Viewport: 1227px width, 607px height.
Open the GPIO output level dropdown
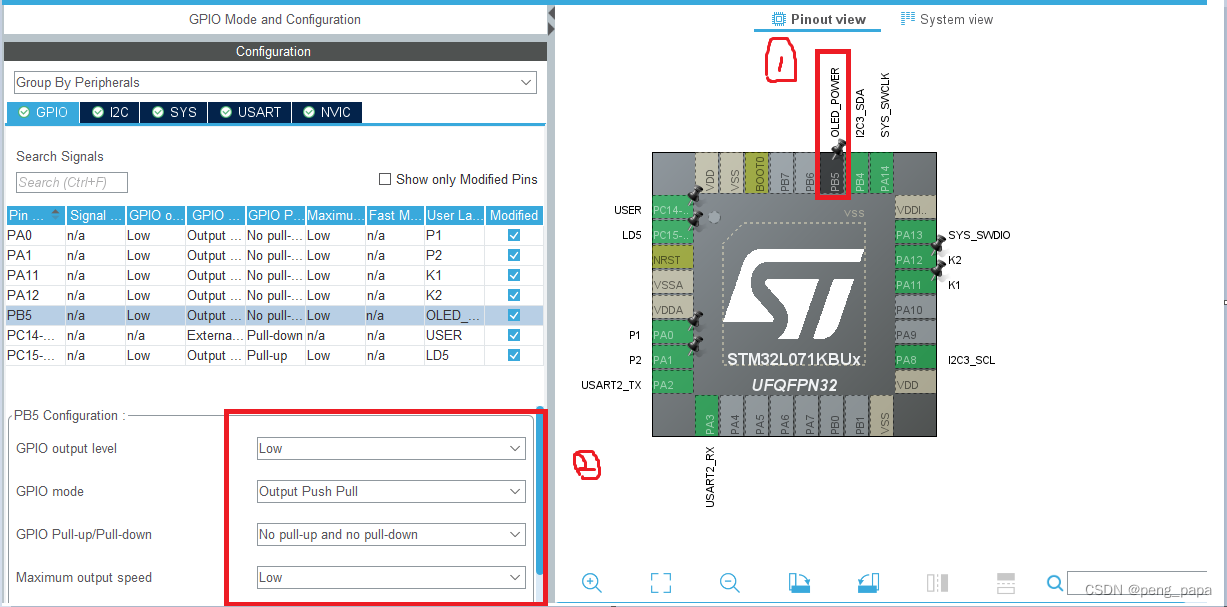click(x=391, y=448)
